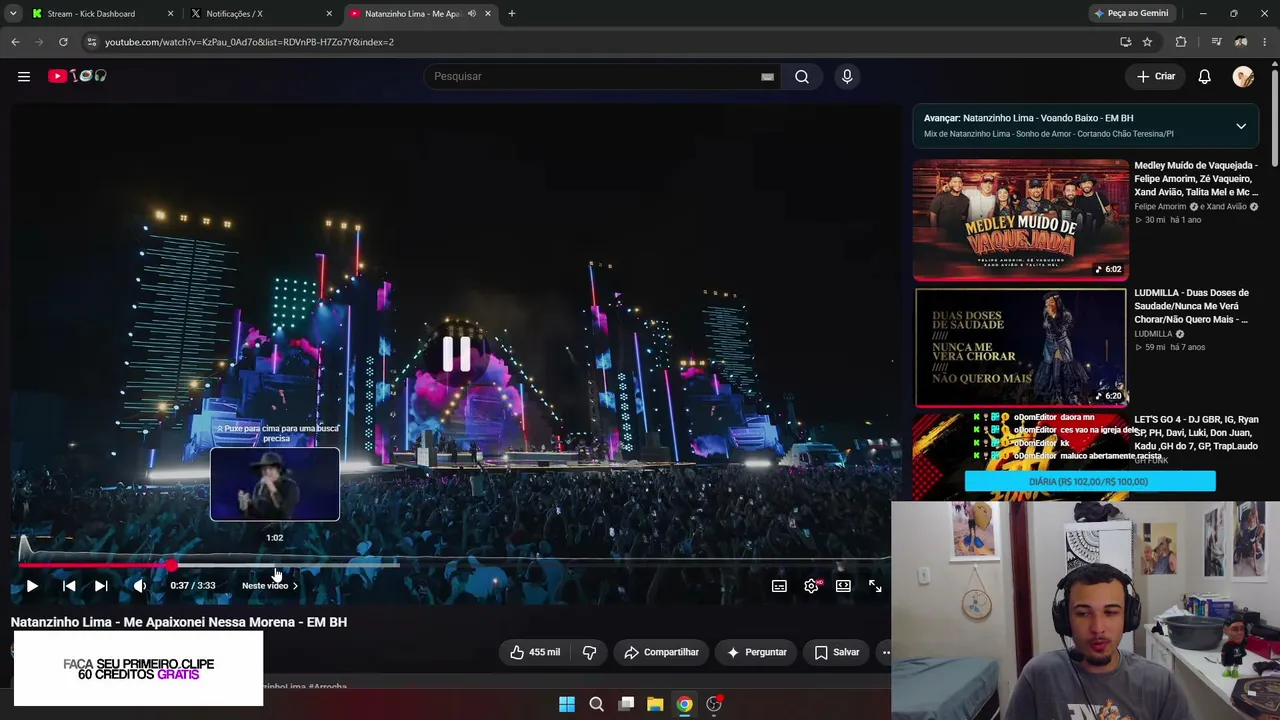Open LUDMILLA Duas Doses de Saudade title
Image resolution: width=1280 pixels, height=720 pixels.
(1191, 306)
